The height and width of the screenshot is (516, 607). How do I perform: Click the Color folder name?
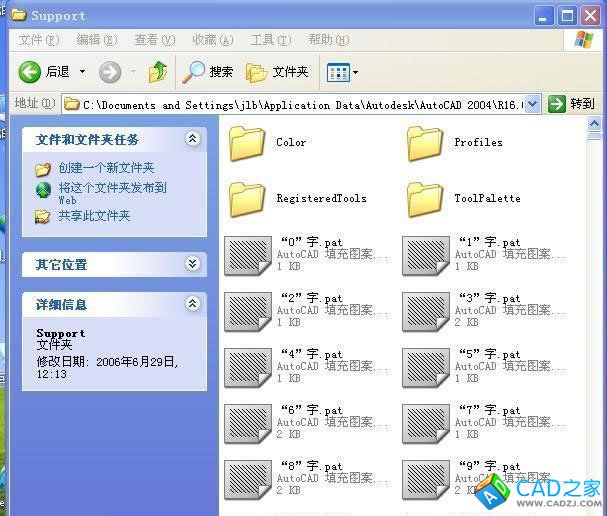(x=291, y=142)
